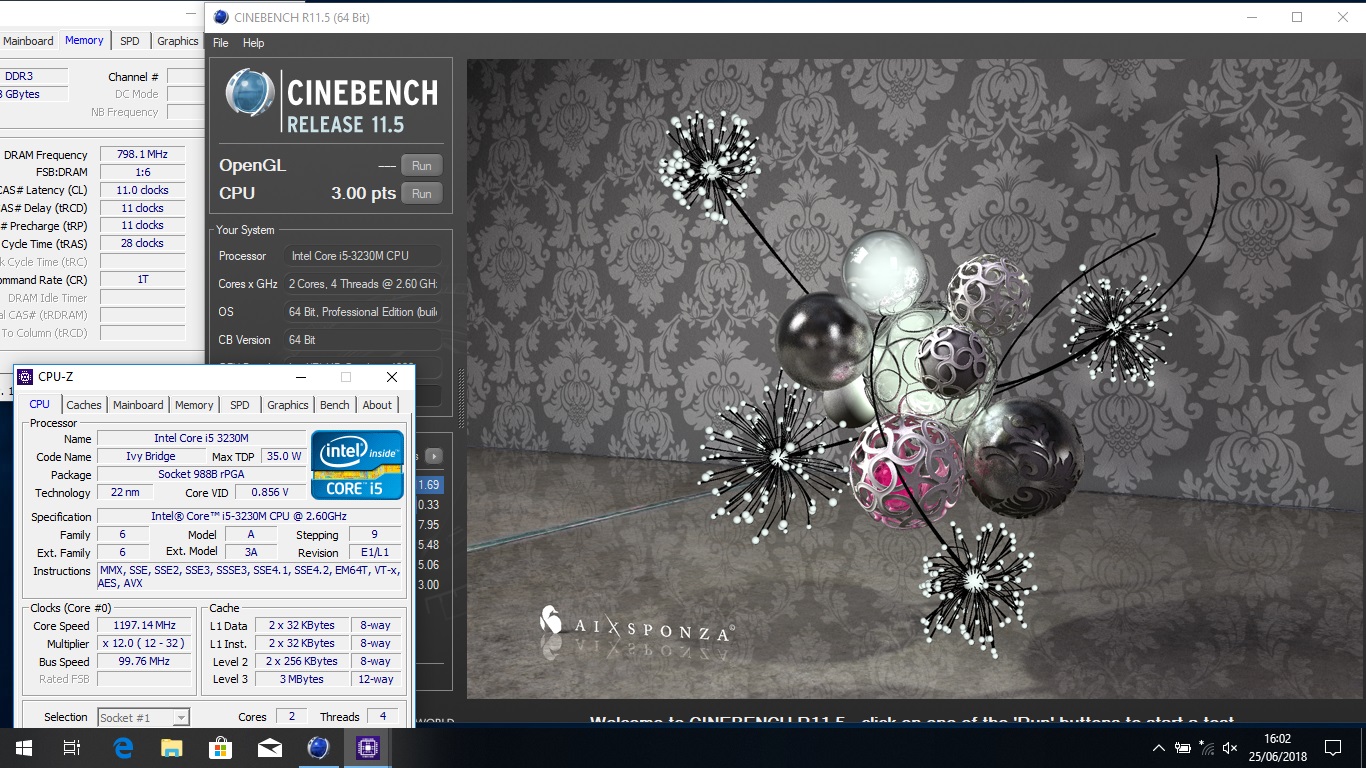This screenshot has height=768, width=1366.
Task: Select the 3.00 ranking score row
Action: pyautogui.click(x=428, y=585)
